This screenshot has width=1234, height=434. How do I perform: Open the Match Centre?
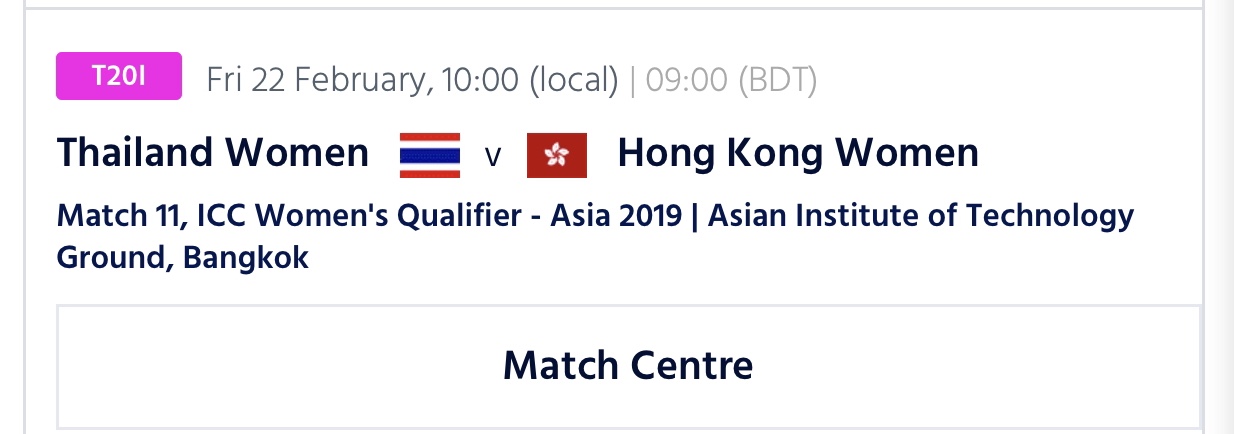pos(628,366)
